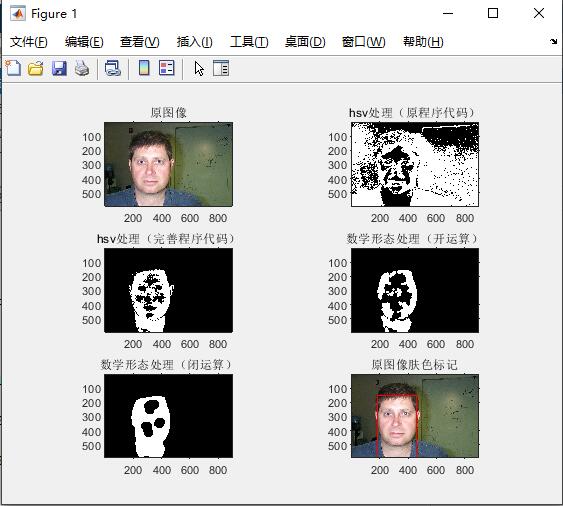Select the 原图像 original face subplot
Image resolution: width=563 pixels, height=506 pixels.
[168, 164]
